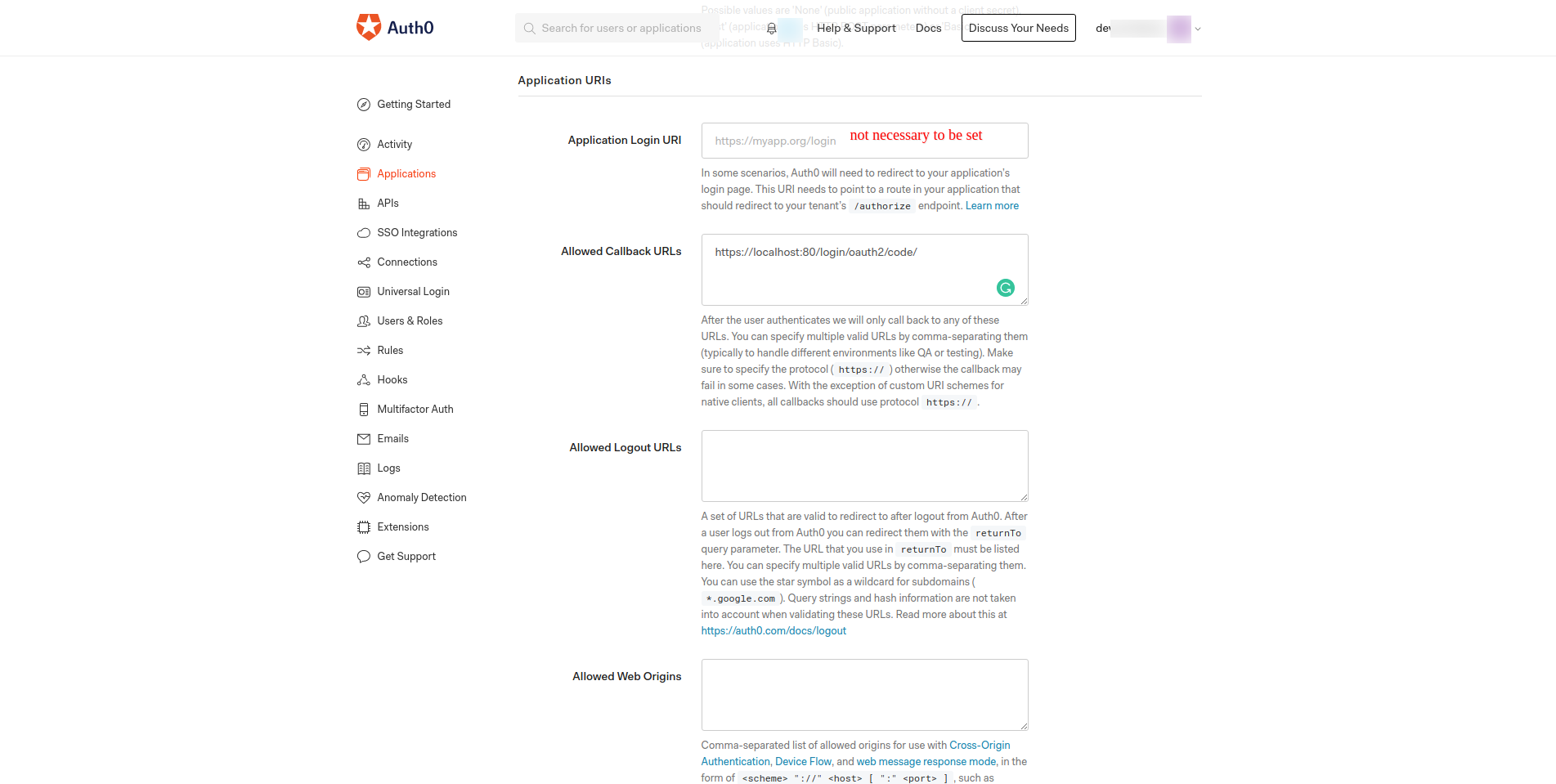Focus the Application Login URI field

[864, 141]
